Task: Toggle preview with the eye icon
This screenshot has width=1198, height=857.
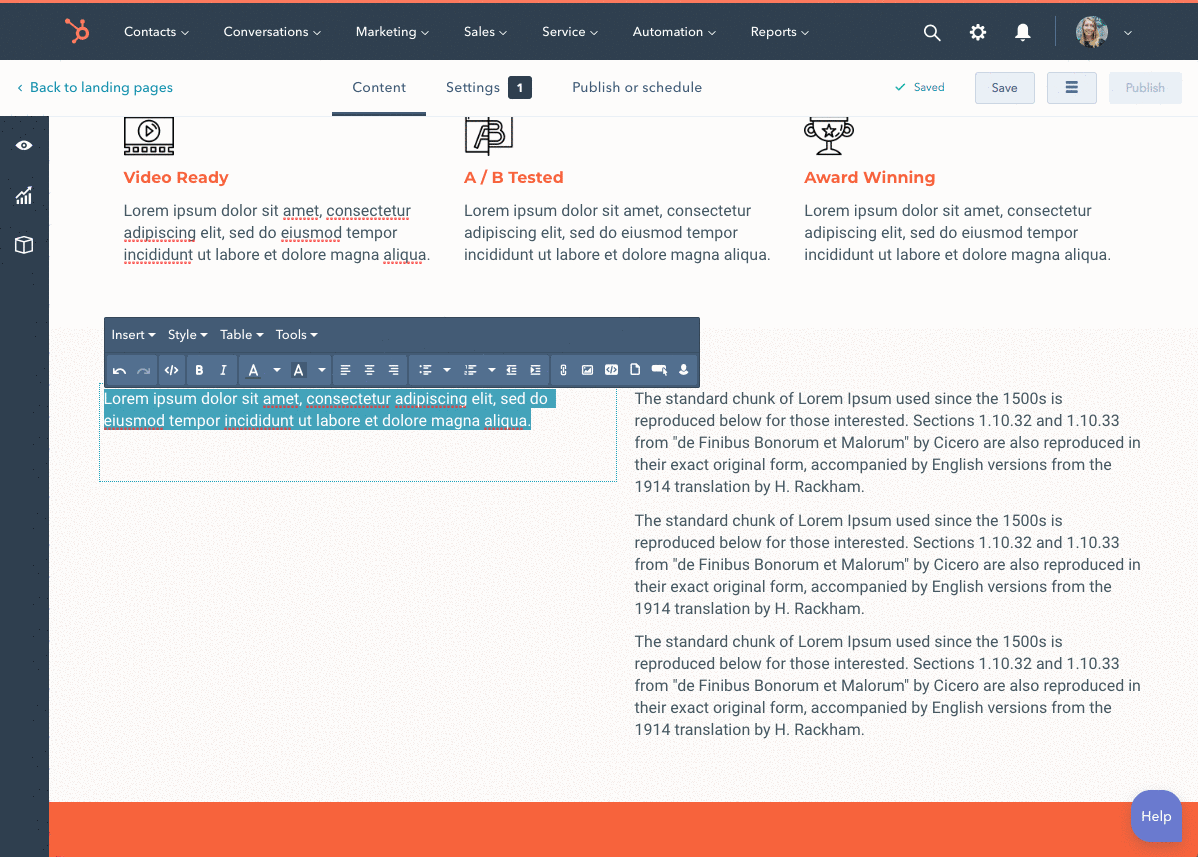Action: pyautogui.click(x=24, y=146)
